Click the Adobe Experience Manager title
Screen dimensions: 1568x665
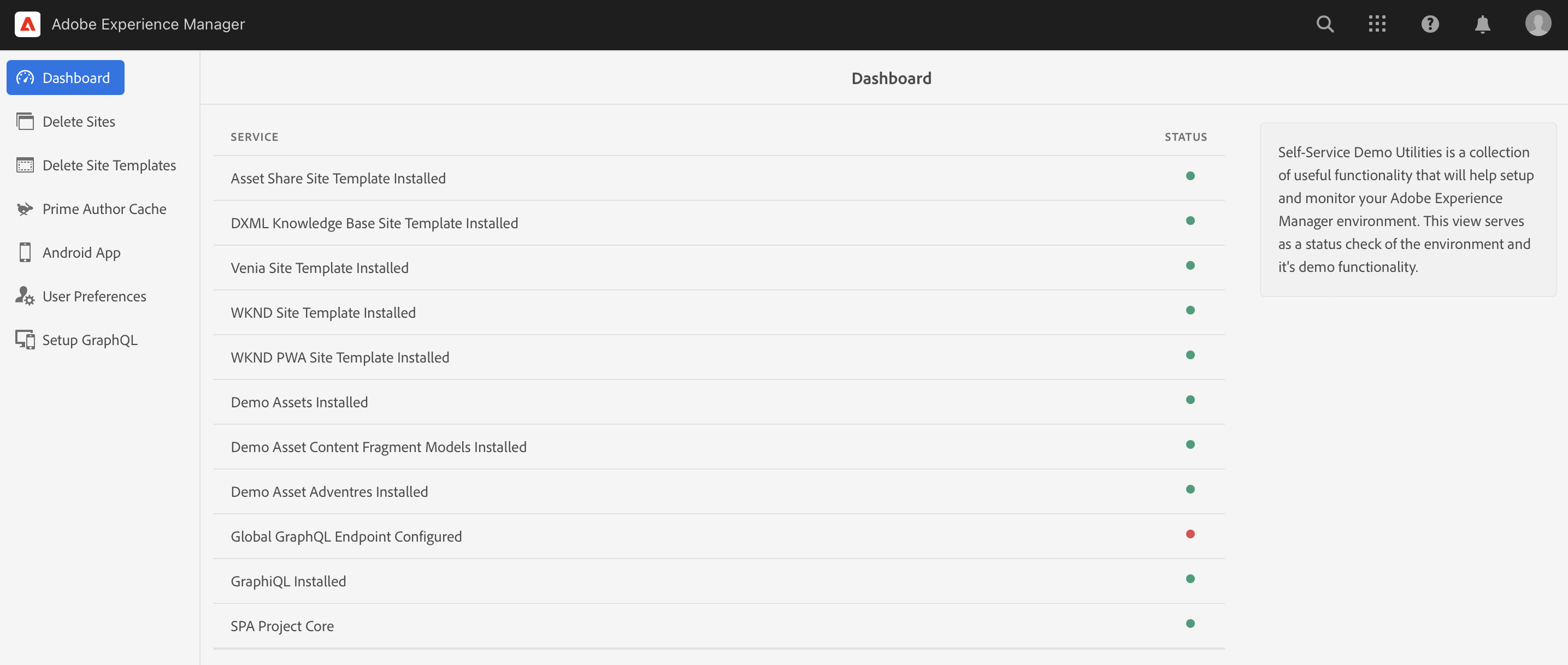148,25
